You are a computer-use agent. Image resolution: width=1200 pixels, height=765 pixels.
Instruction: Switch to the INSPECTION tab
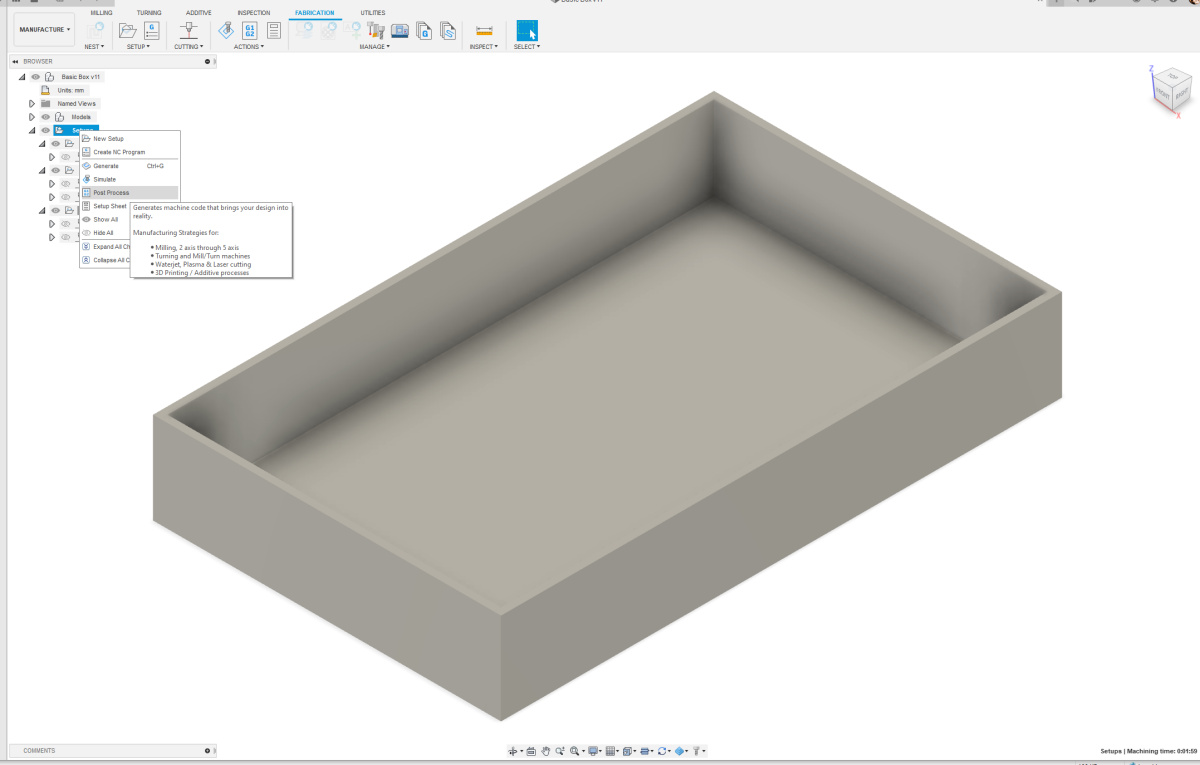coord(254,13)
